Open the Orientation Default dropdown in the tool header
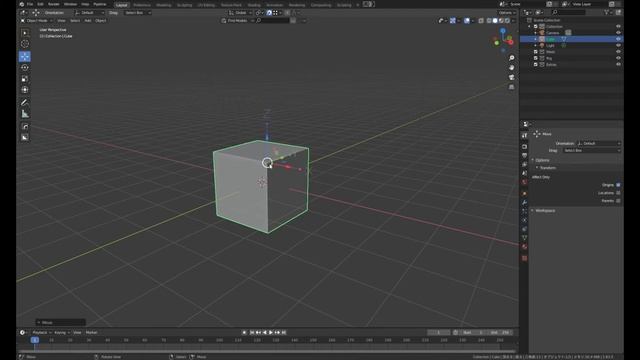Image resolution: width=640 pixels, height=360 pixels. (89, 13)
